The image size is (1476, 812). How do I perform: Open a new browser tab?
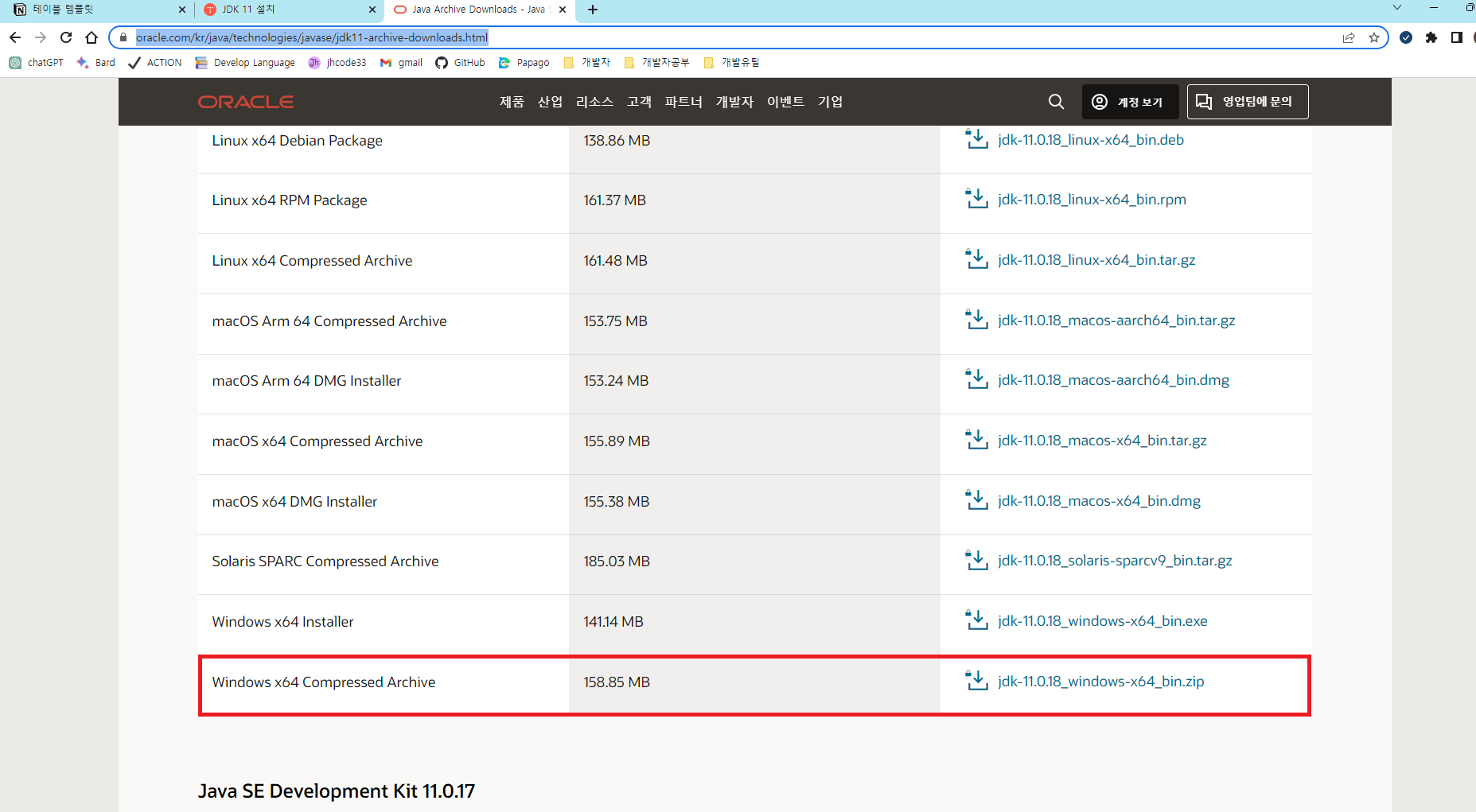coord(593,10)
